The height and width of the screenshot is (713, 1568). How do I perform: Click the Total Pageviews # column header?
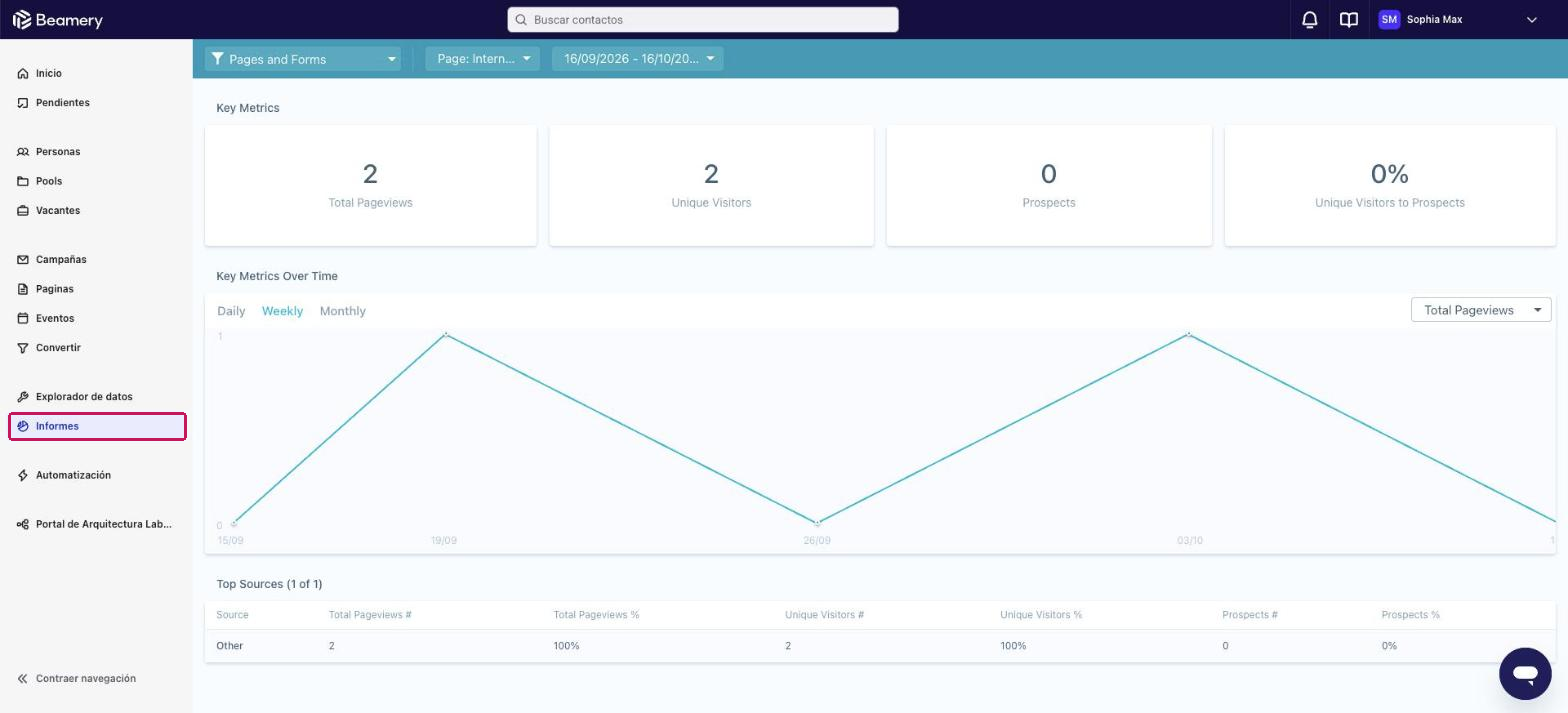point(370,615)
